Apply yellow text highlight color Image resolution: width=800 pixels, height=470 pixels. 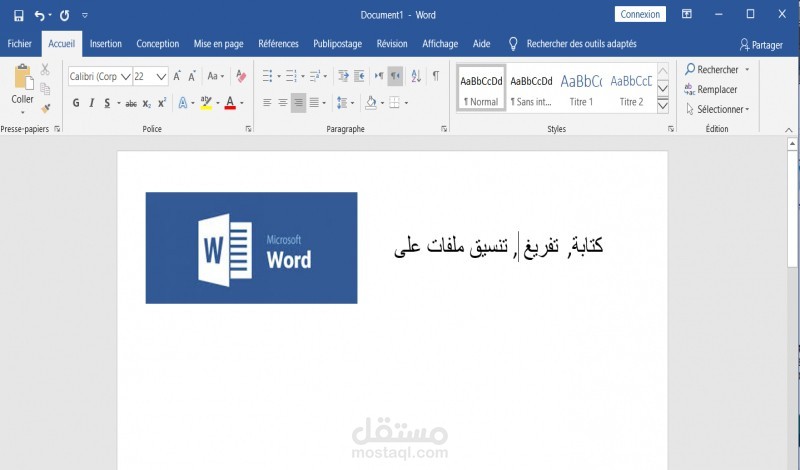[x=206, y=103]
